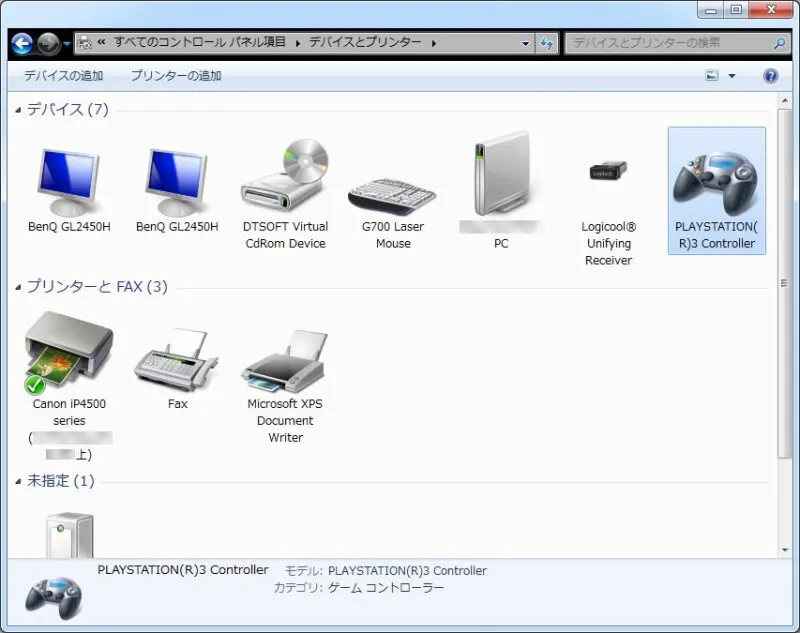
Task: Open the address bar history dropdown
Action: coord(526,44)
